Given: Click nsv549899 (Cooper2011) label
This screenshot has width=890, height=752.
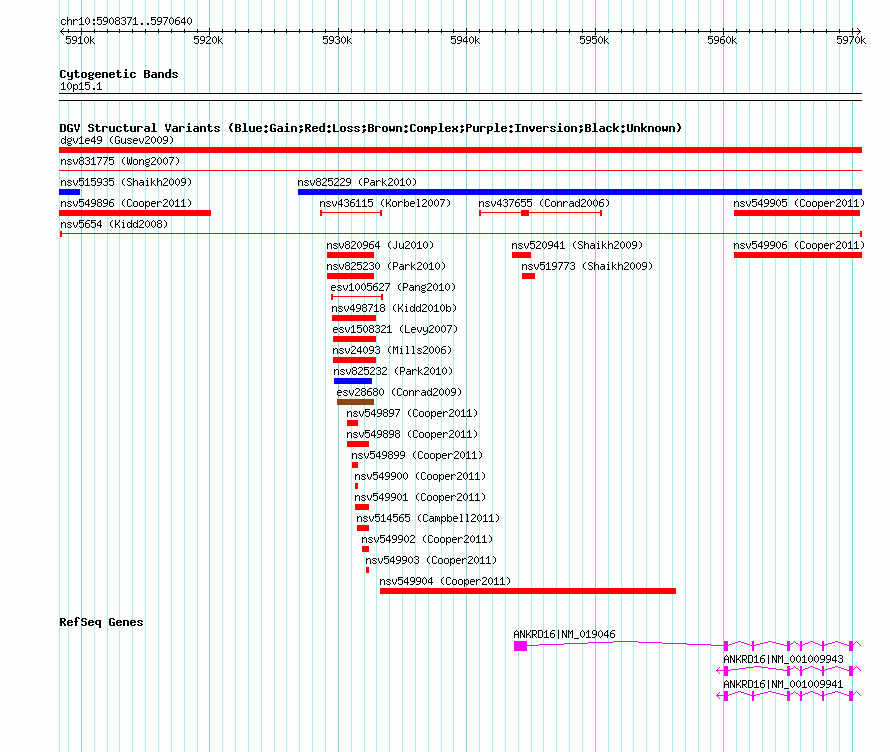Looking at the screenshot, I should tap(417, 455).
